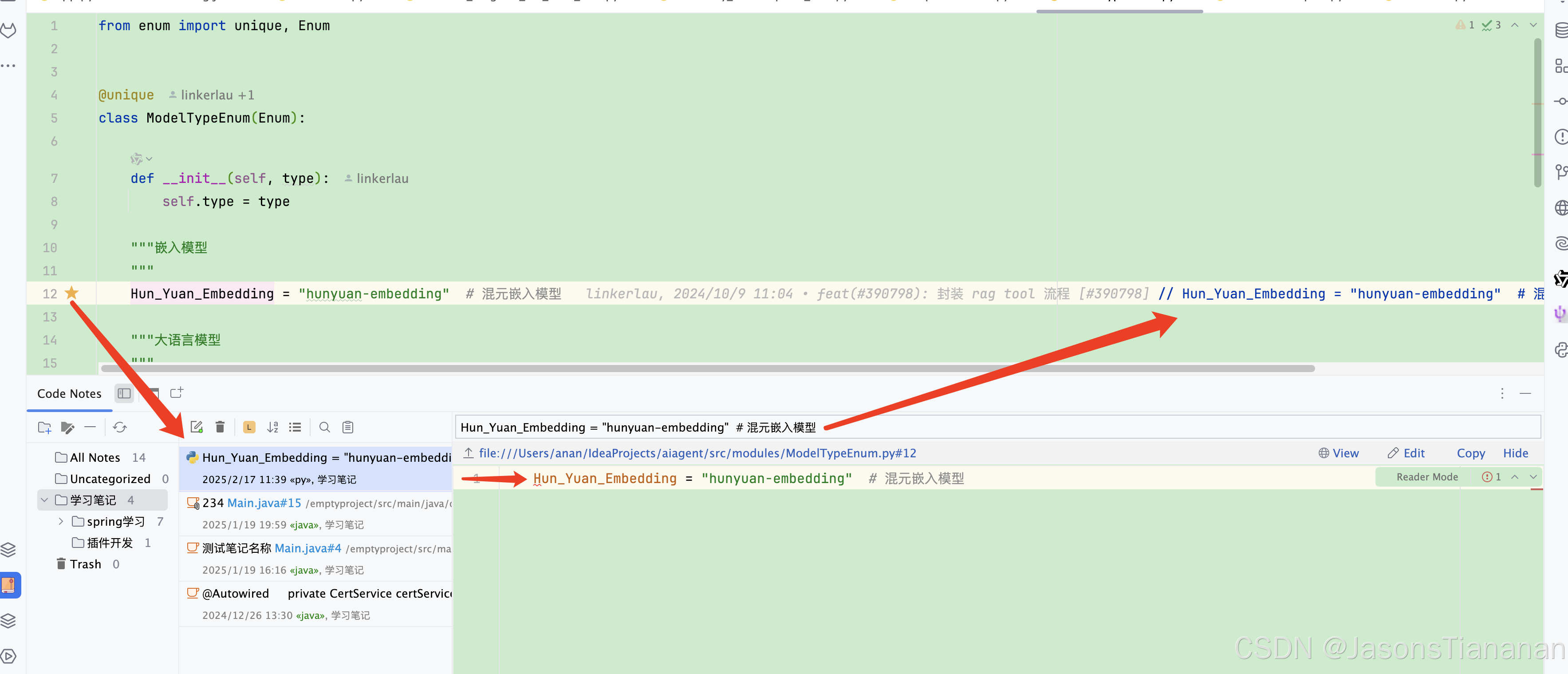The width and height of the screenshot is (1568, 674).
Task: Select the All Notes folder
Action: coord(95,457)
